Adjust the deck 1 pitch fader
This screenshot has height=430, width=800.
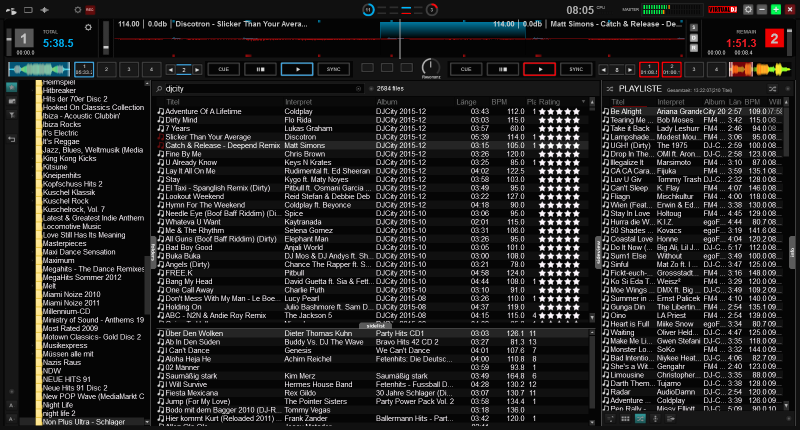tap(9, 42)
